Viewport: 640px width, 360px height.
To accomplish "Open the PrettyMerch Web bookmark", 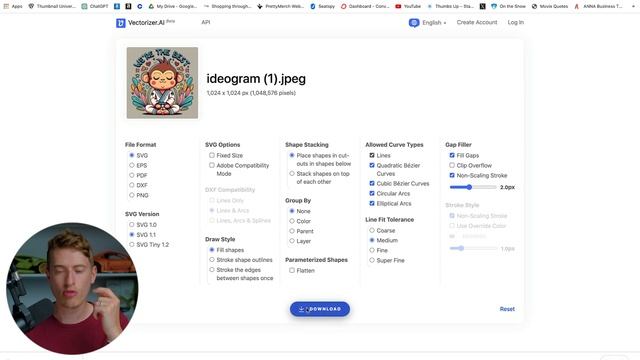I will [x=280, y=6].
